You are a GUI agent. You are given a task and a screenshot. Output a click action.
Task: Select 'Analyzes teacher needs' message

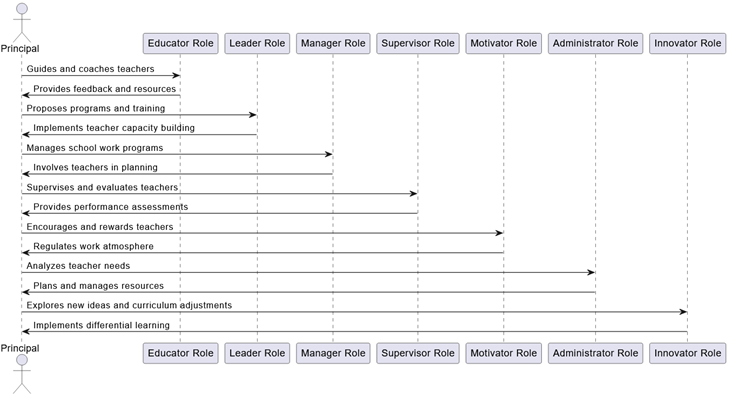(x=78, y=266)
